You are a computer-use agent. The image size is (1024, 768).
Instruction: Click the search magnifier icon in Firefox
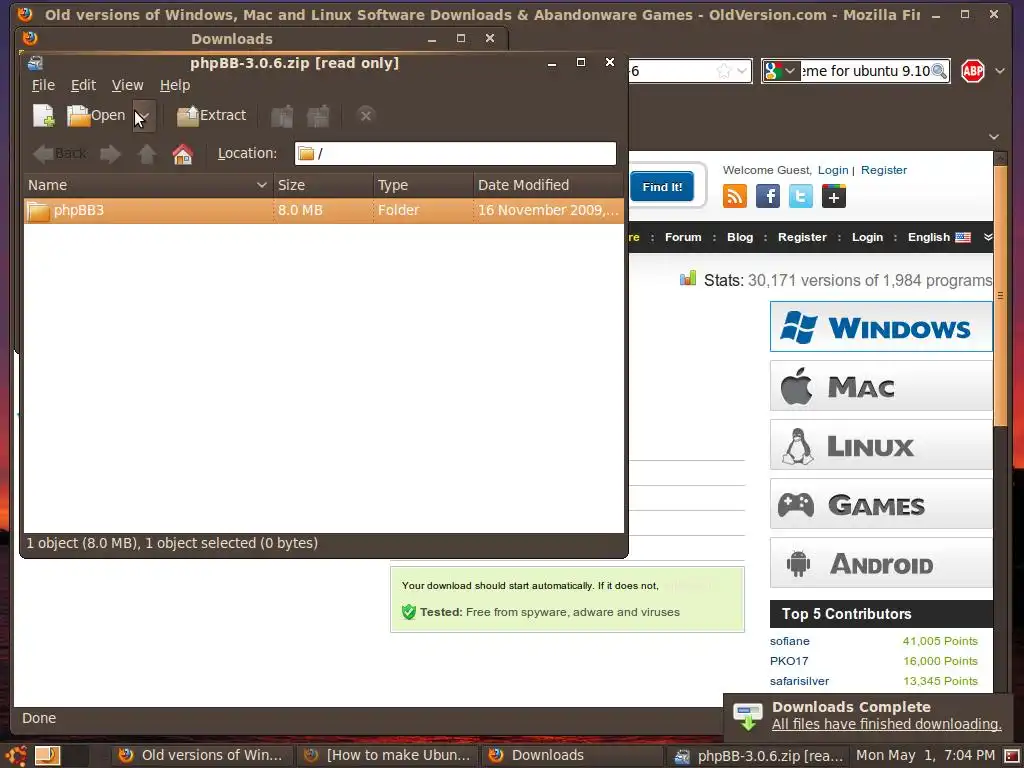point(939,71)
